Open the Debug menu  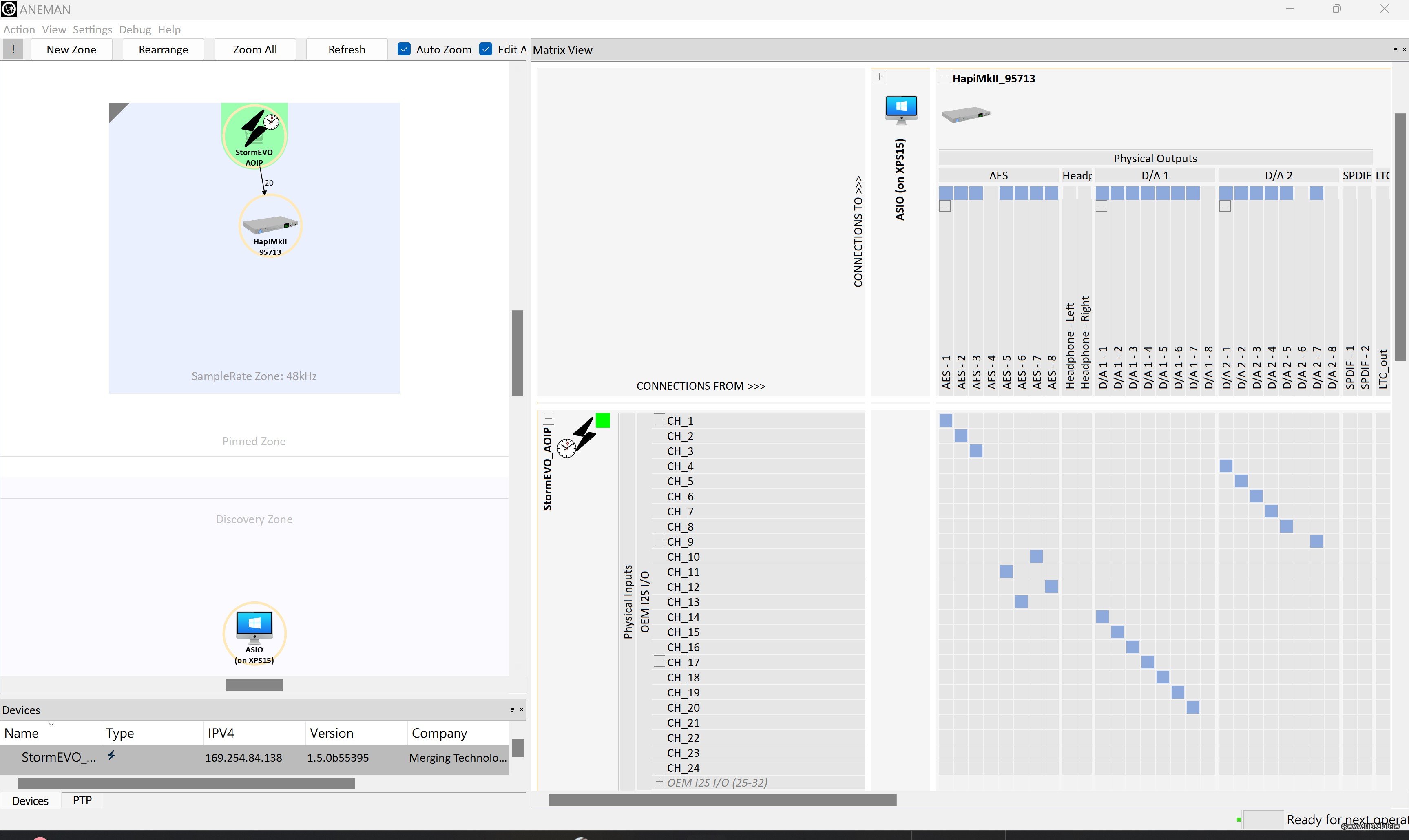pos(135,29)
